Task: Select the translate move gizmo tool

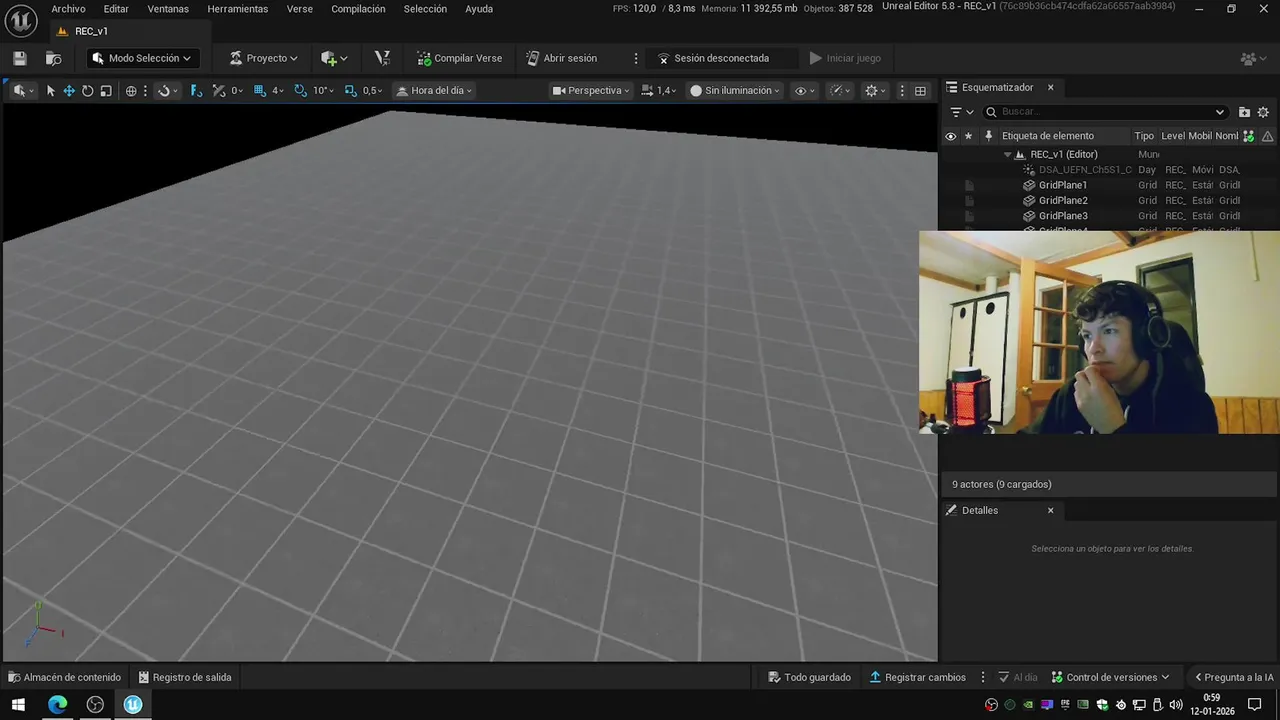Action: [69, 90]
